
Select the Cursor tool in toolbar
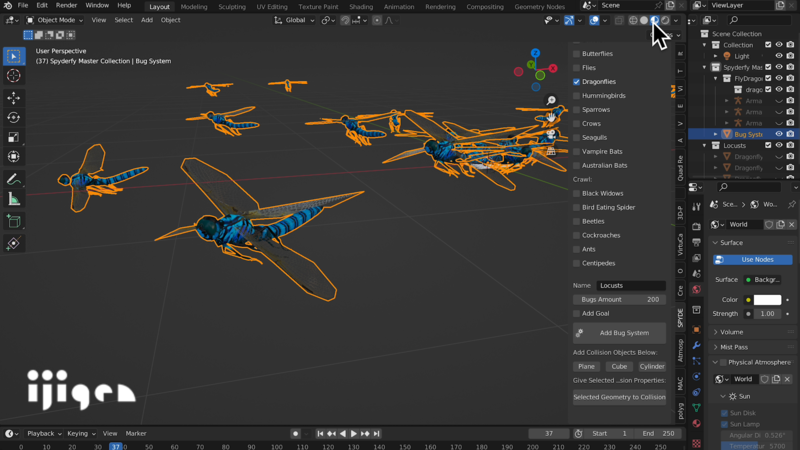pyautogui.click(x=14, y=76)
